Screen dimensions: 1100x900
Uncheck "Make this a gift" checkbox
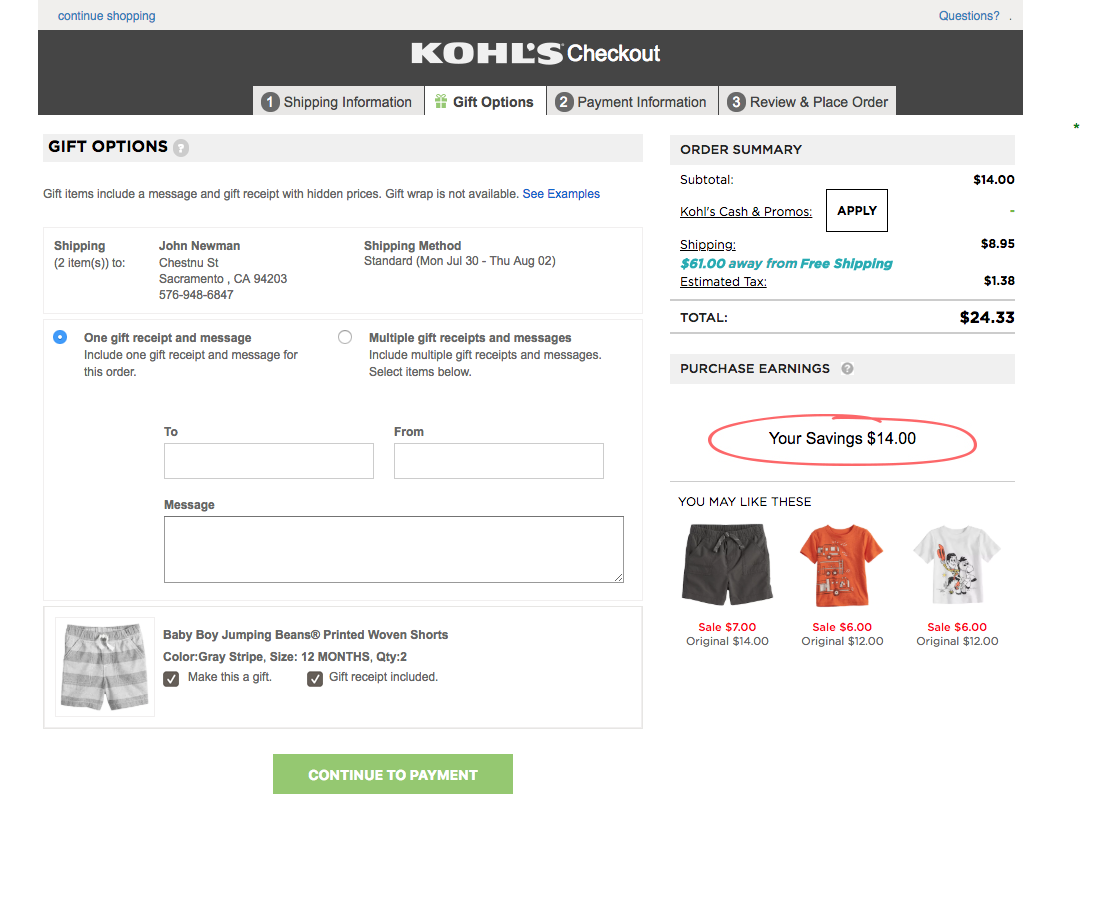click(170, 678)
